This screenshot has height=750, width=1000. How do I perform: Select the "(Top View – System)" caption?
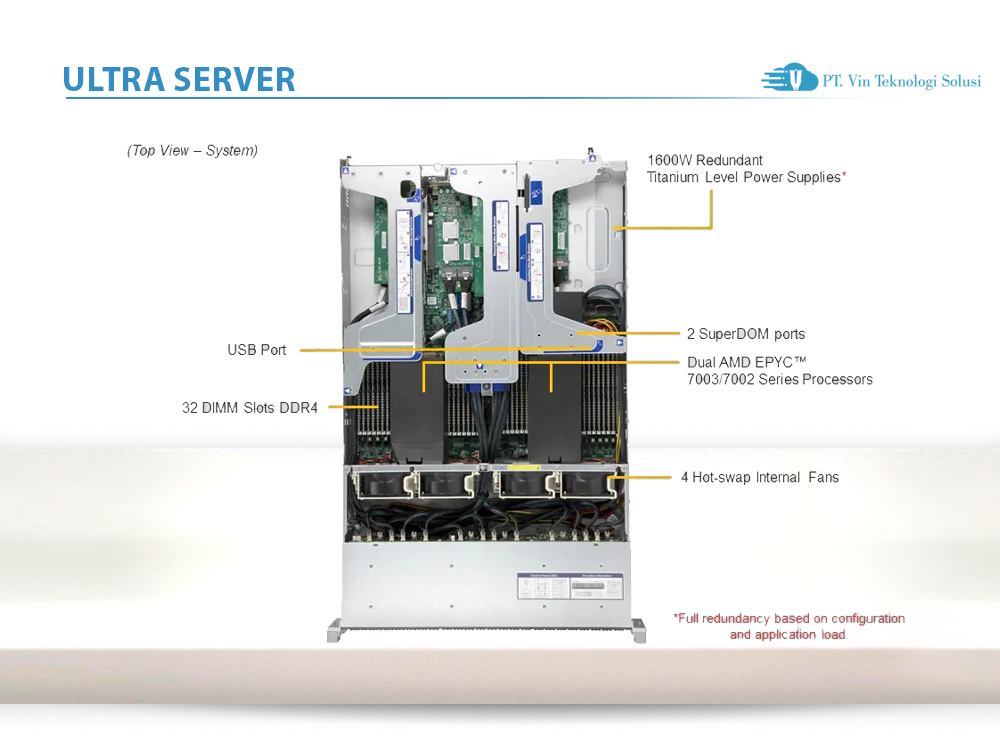click(x=192, y=151)
